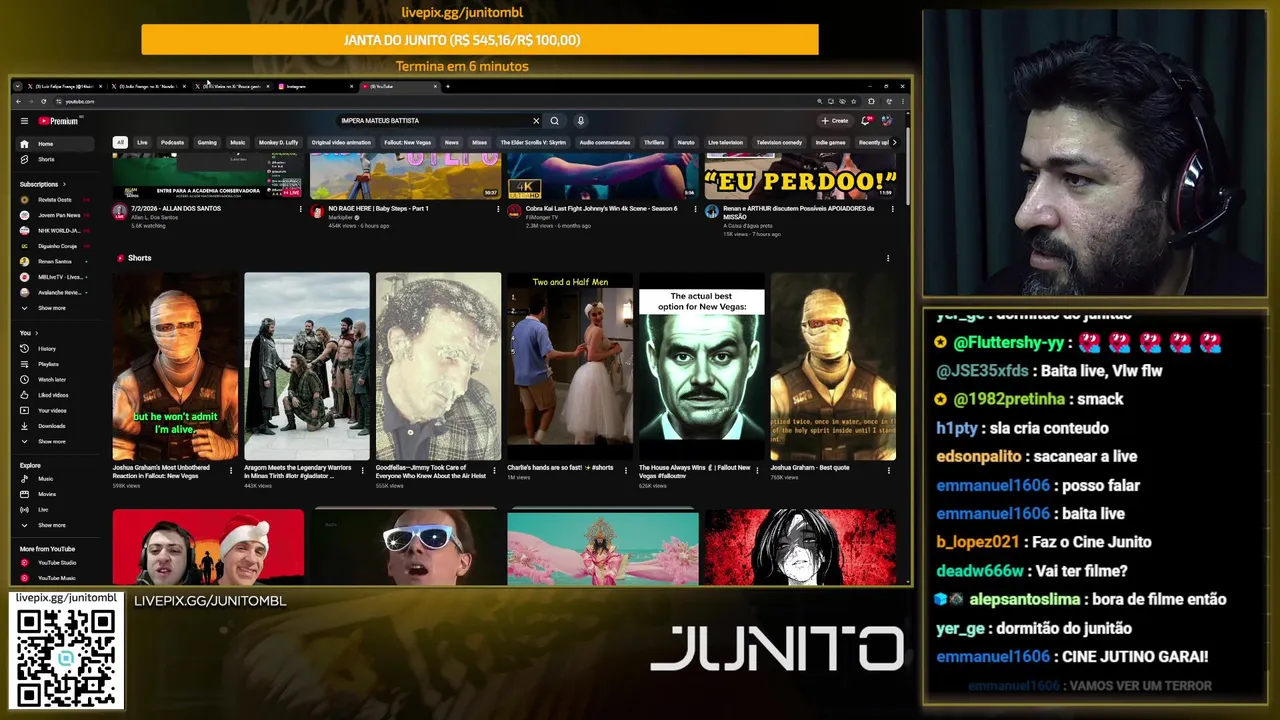
Task: Select the Gaming filter chip
Action: [x=207, y=142]
